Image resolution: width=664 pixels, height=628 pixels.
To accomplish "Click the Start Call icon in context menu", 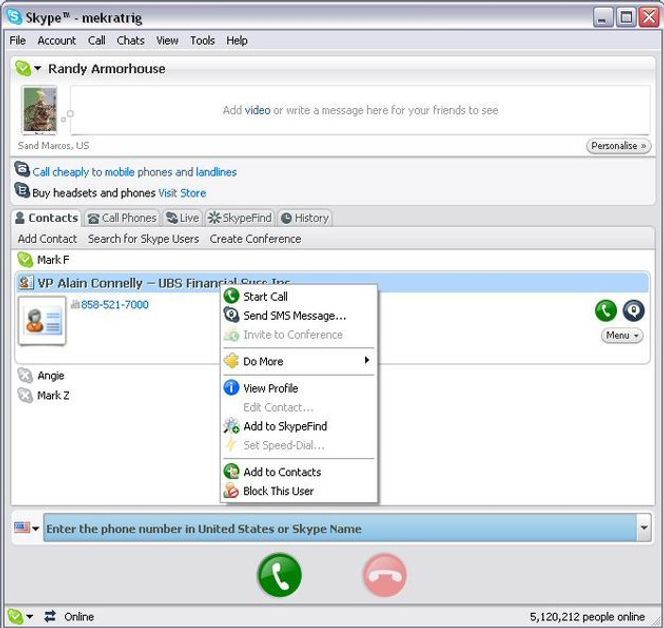I will coord(231,296).
